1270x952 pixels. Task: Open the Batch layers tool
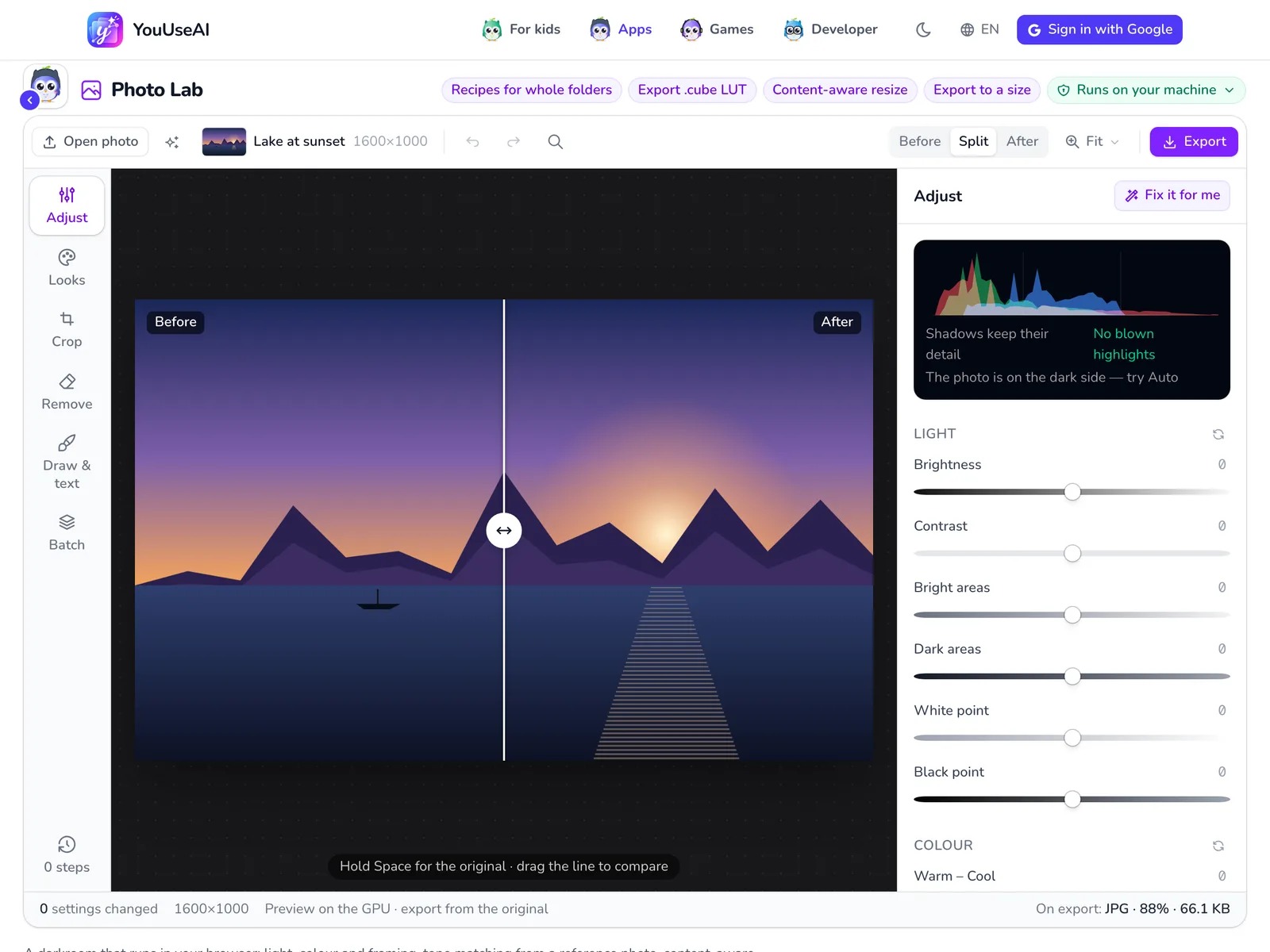(x=67, y=533)
